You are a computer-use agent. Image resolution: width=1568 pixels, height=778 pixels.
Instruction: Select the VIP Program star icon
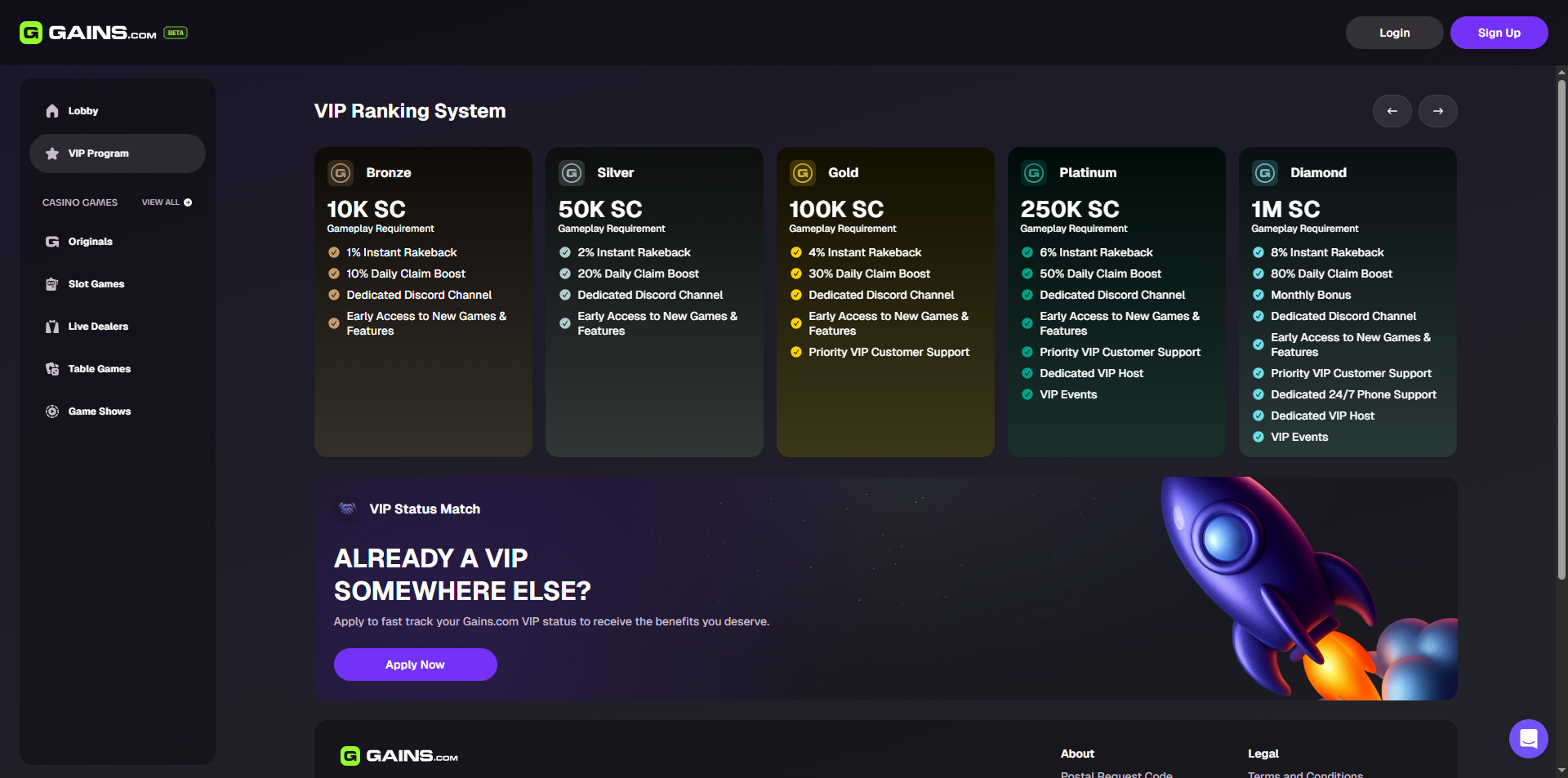pos(52,153)
